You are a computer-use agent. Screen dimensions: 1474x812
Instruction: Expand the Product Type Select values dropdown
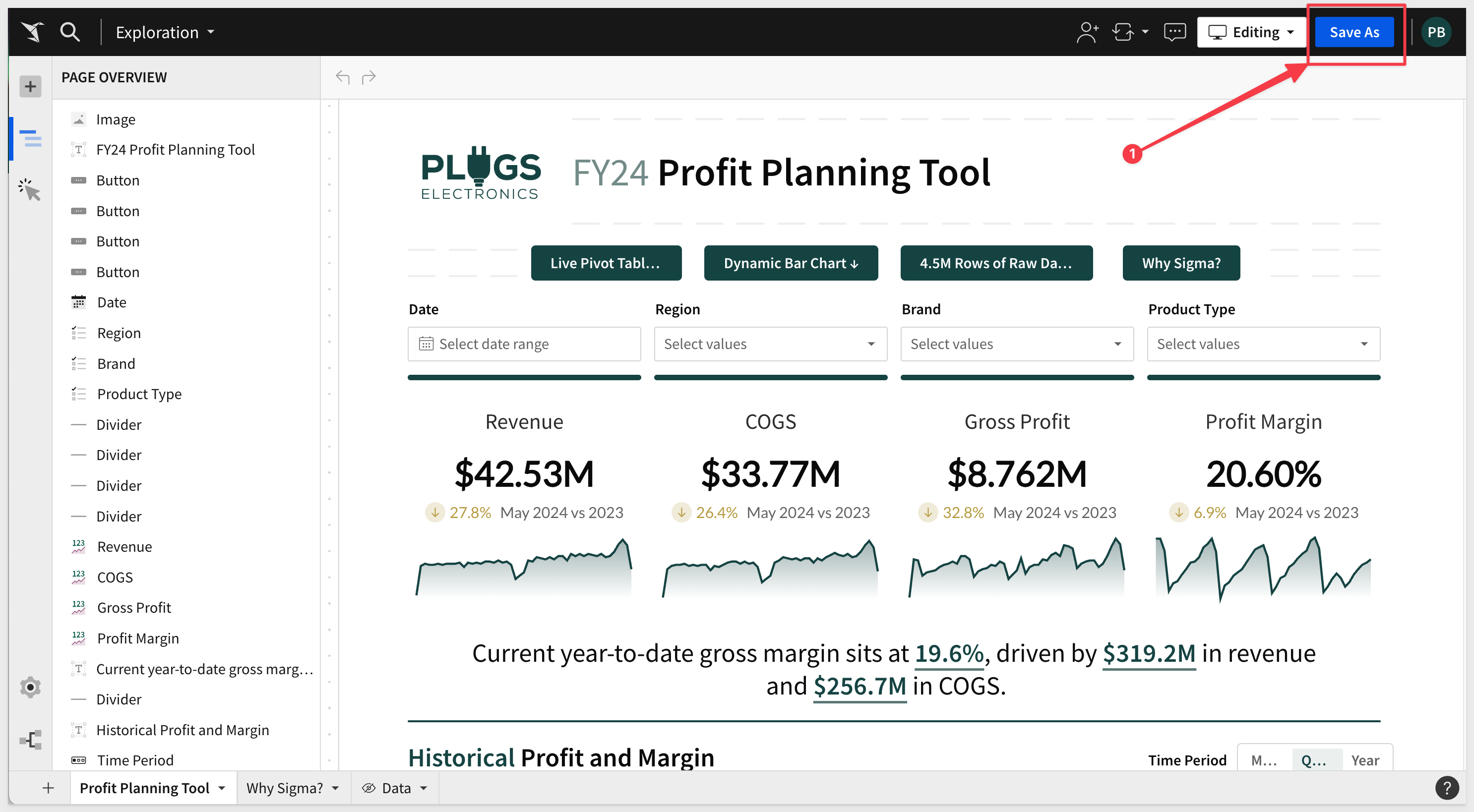click(1263, 344)
